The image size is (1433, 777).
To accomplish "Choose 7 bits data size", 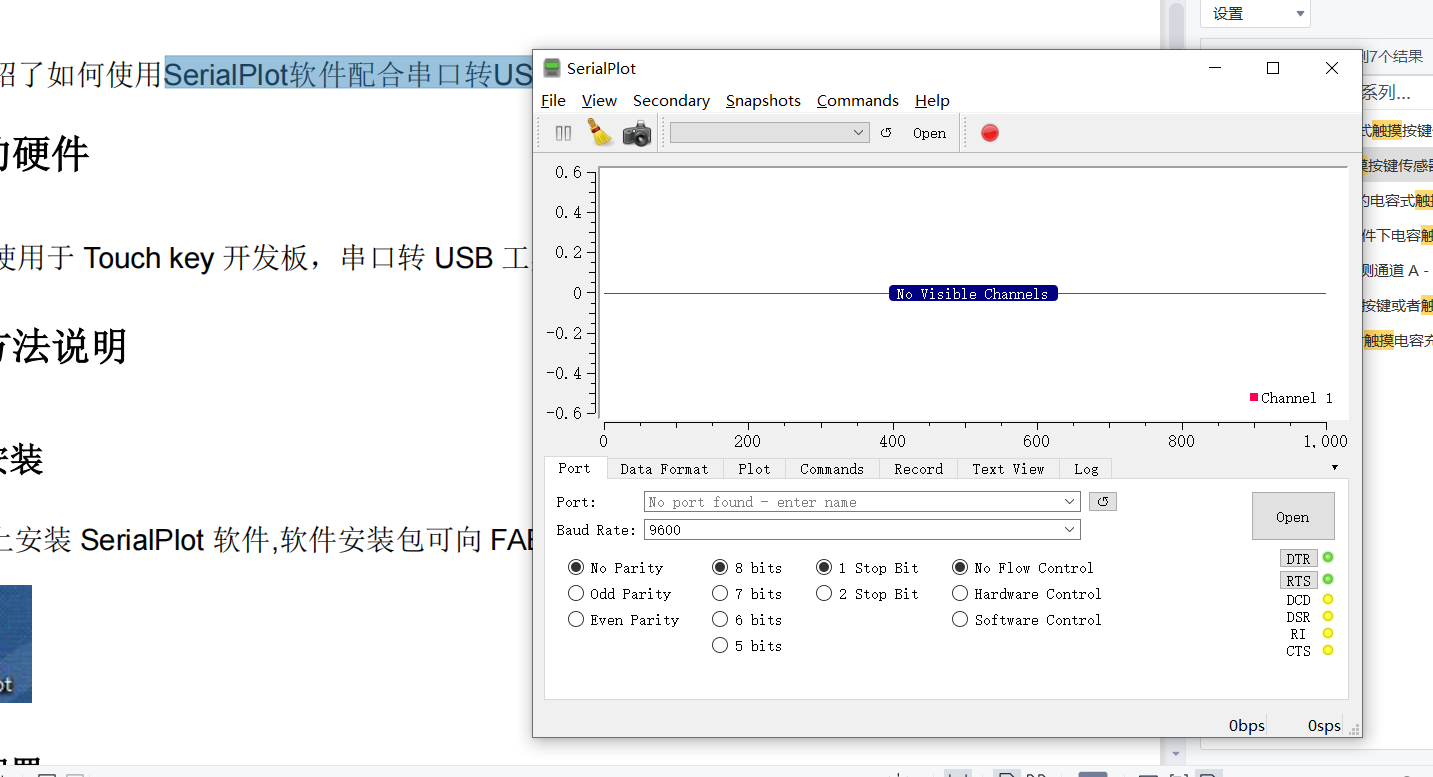I will pos(747,594).
